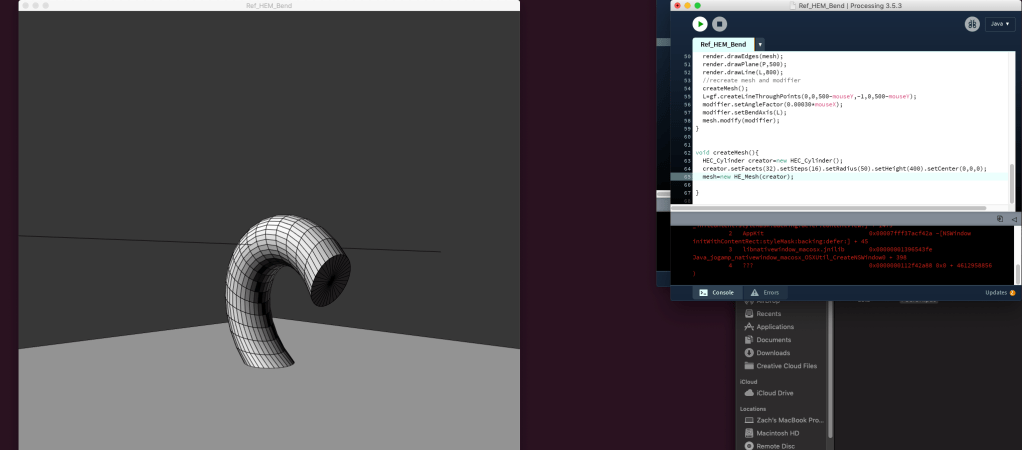Toggle the debugger butterfly icon
Image resolution: width=1022 pixels, height=450 pixels.
click(x=972, y=24)
